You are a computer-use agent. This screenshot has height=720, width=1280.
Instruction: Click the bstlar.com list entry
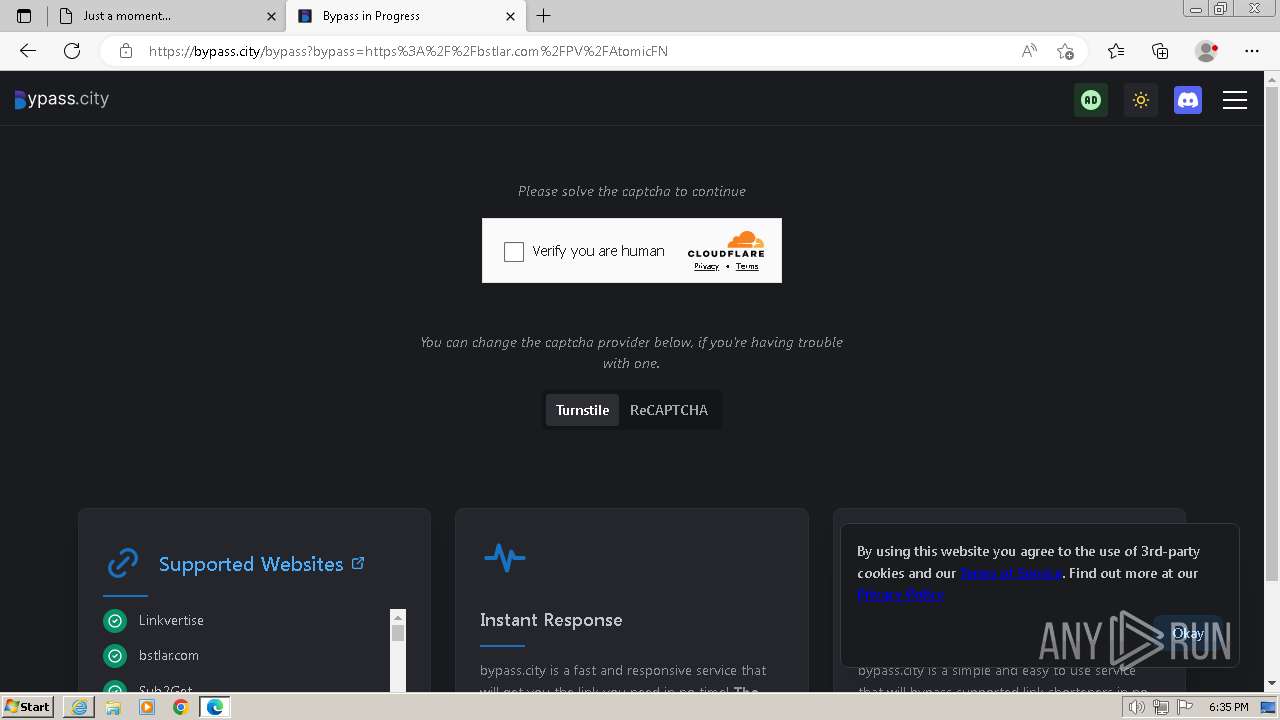[169, 655]
